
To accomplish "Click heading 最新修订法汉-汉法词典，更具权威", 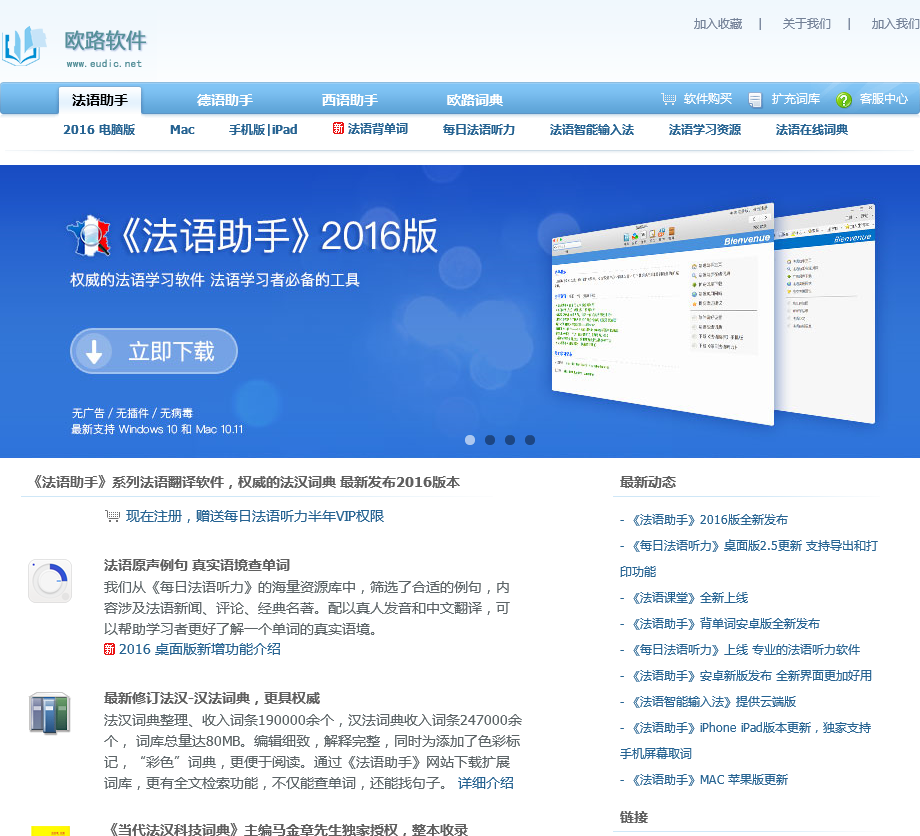I will (212, 698).
